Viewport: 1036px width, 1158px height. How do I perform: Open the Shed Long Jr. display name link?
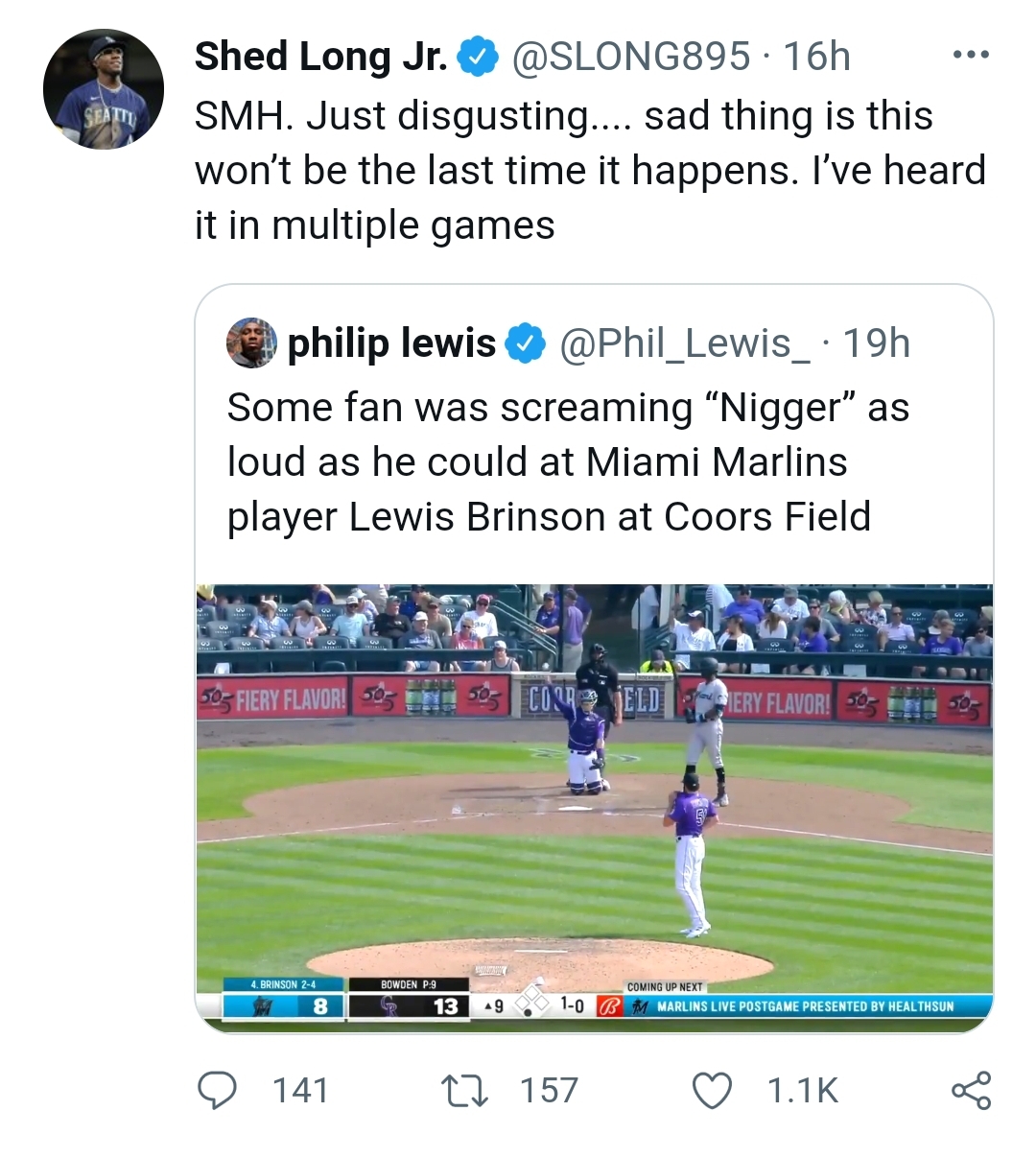[x=320, y=57]
